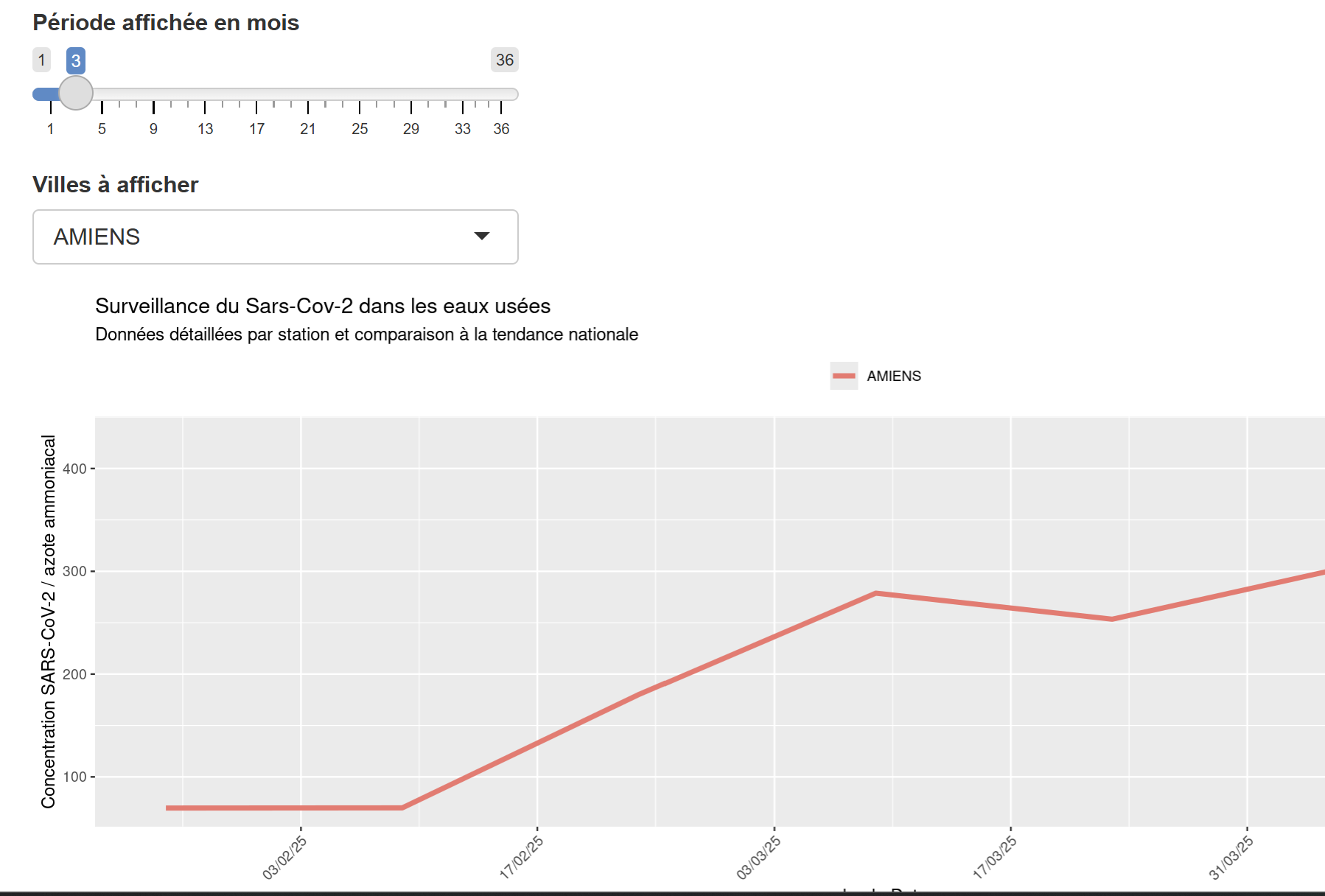Click the red AMIENS legend swatch
1325x896 pixels.
(x=844, y=376)
